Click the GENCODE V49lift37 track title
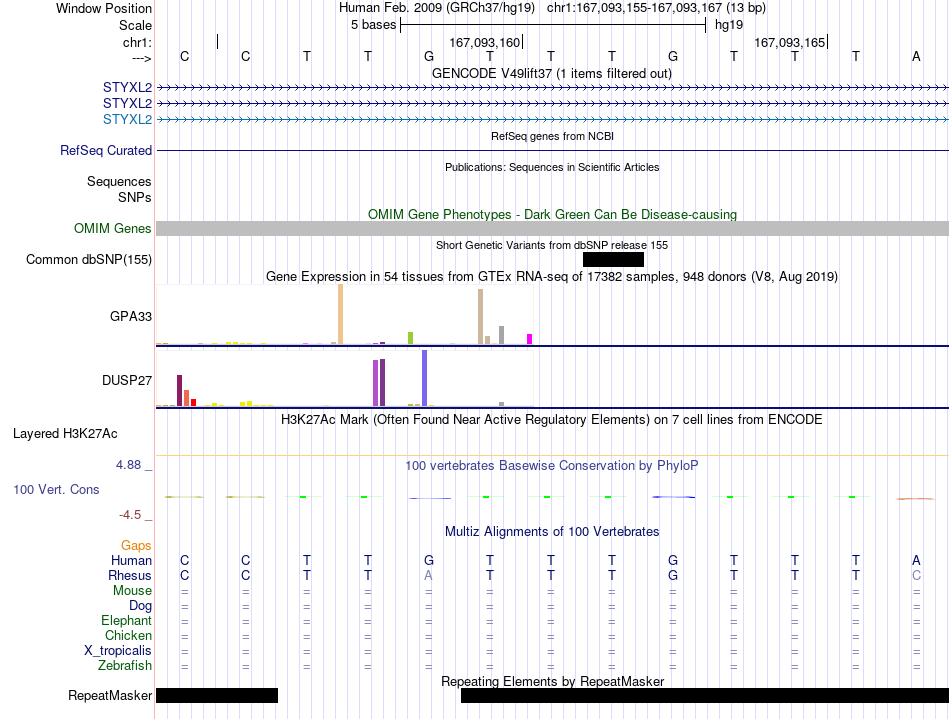Screen dimensions: 950x719 (552, 73)
